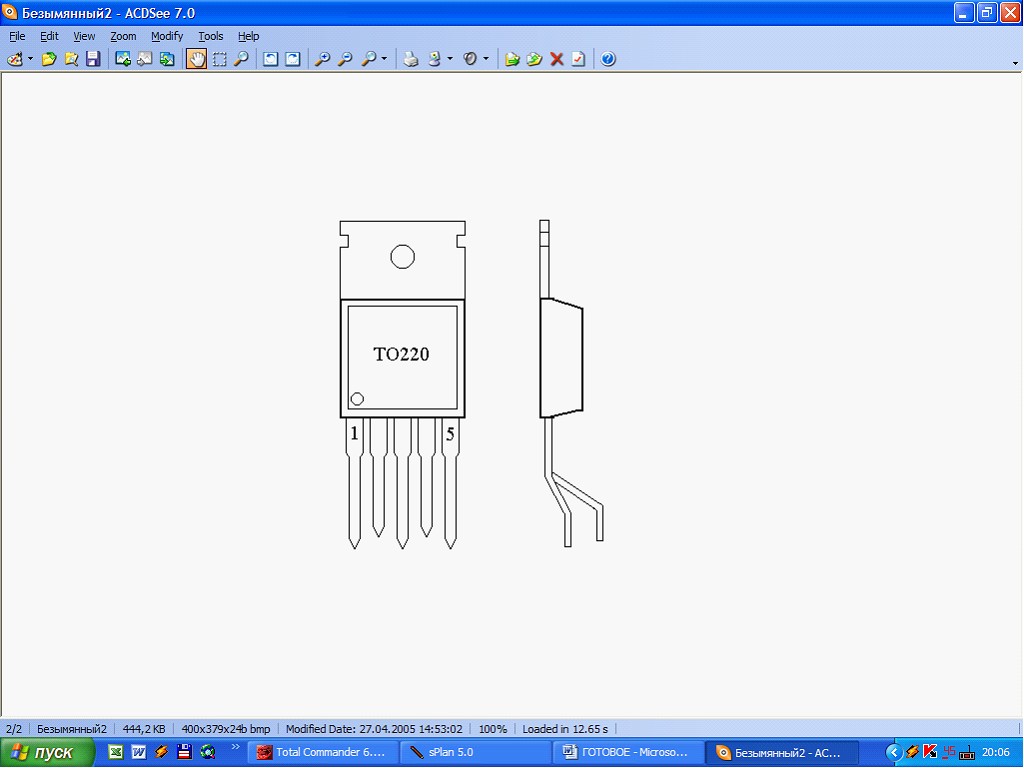Expand hidden system tray icons
Image resolution: width=1024 pixels, height=768 pixels.
click(894, 753)
